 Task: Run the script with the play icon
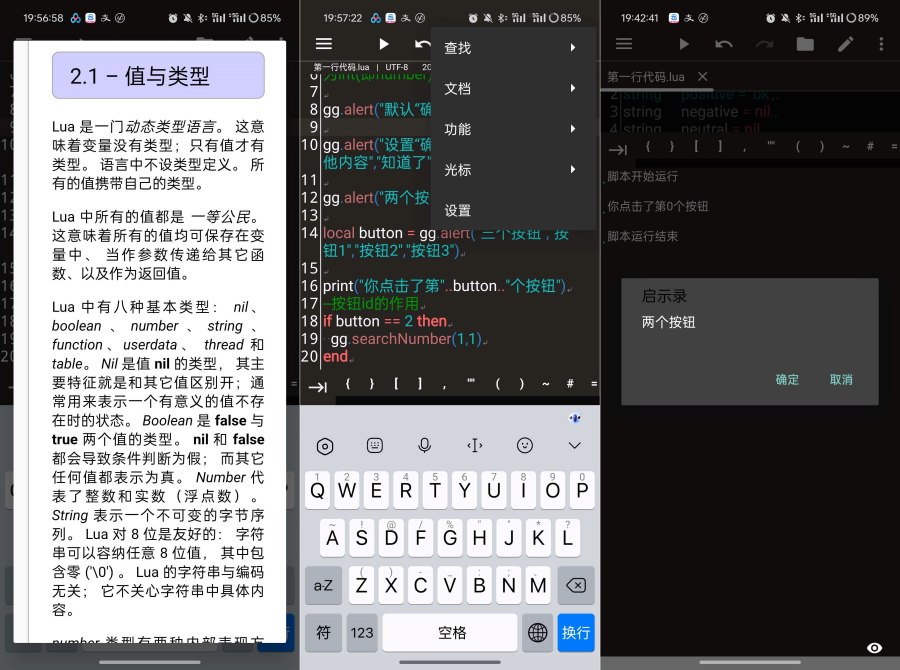tap(685, 44)
